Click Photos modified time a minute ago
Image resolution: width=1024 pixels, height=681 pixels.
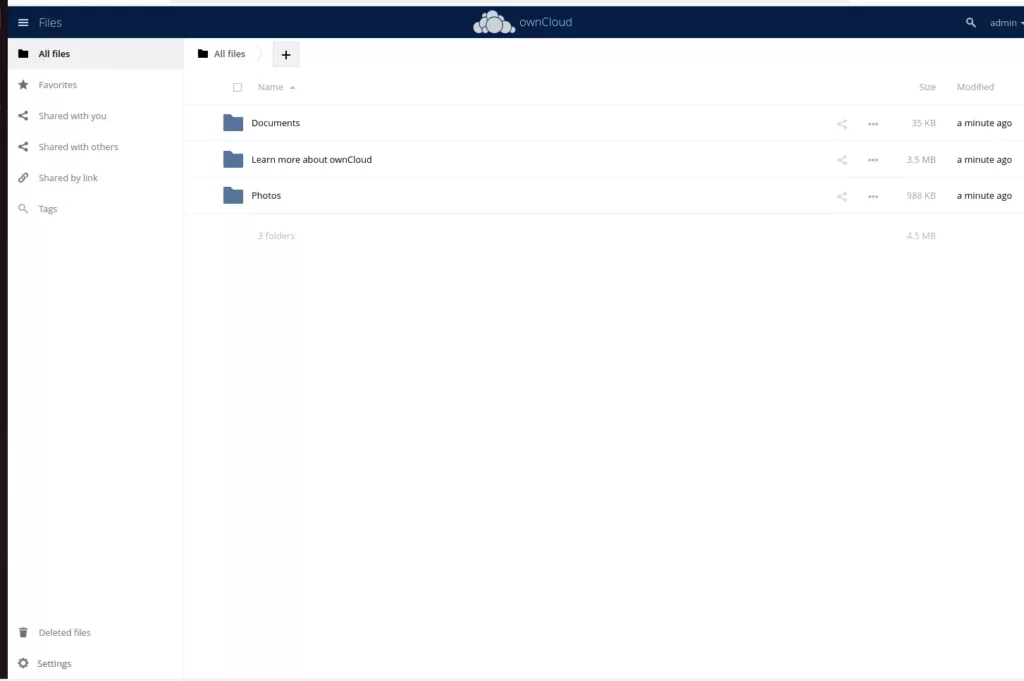[x=984, y=195]
